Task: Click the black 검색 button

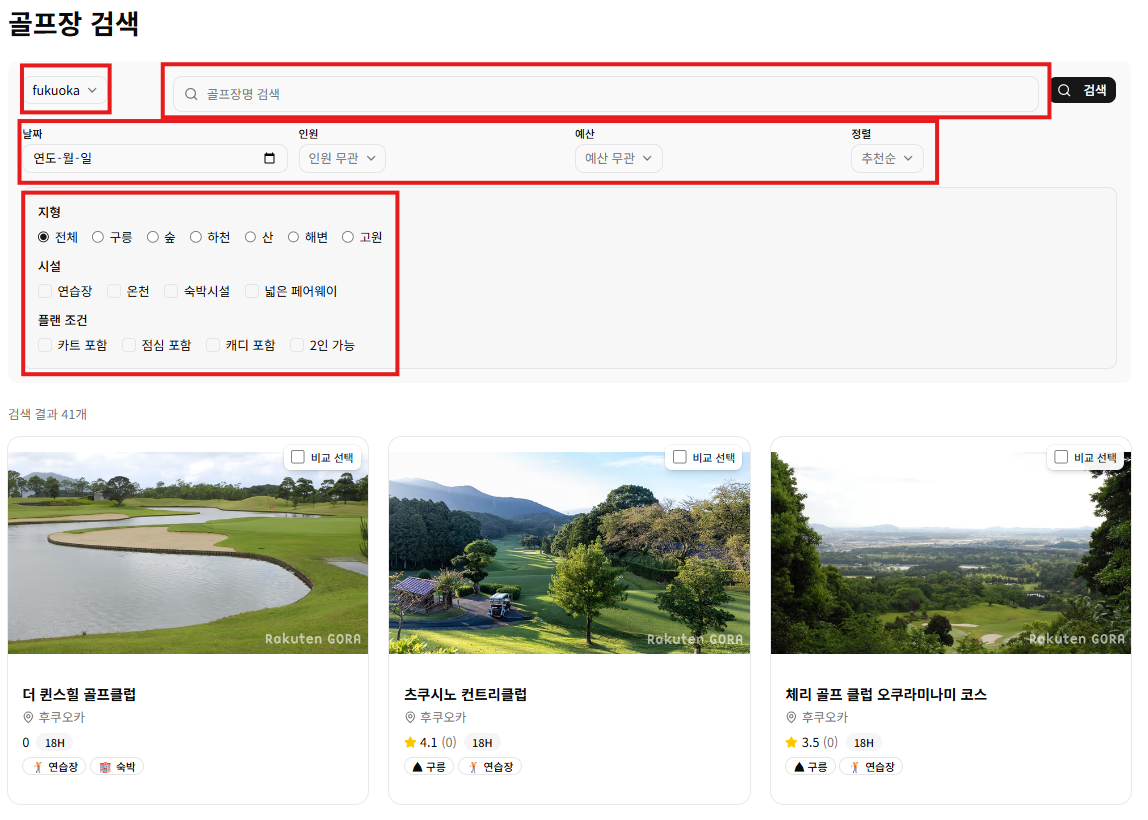Action: [1084, 90]
